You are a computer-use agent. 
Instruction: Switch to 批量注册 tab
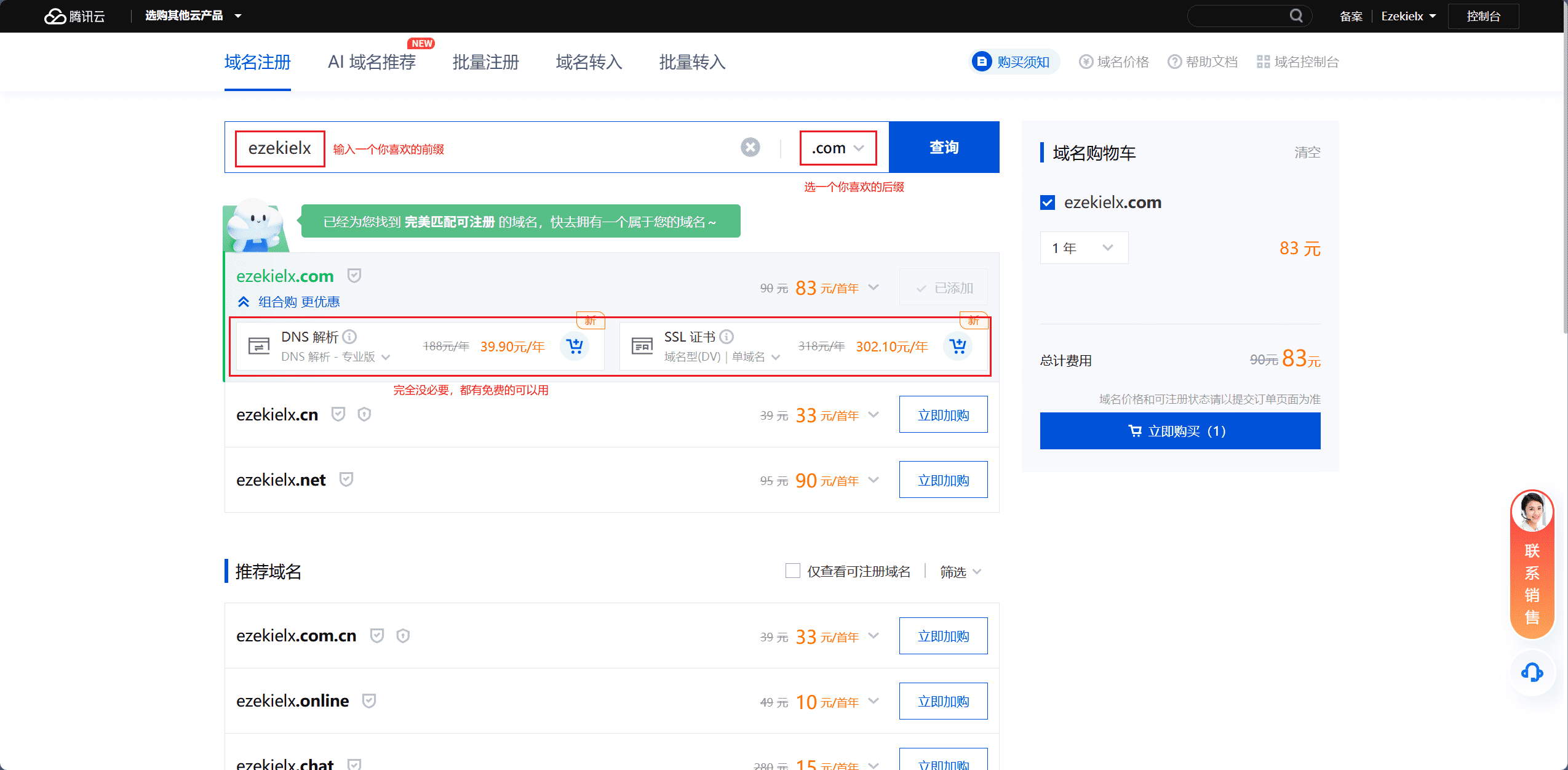[485, 62]
